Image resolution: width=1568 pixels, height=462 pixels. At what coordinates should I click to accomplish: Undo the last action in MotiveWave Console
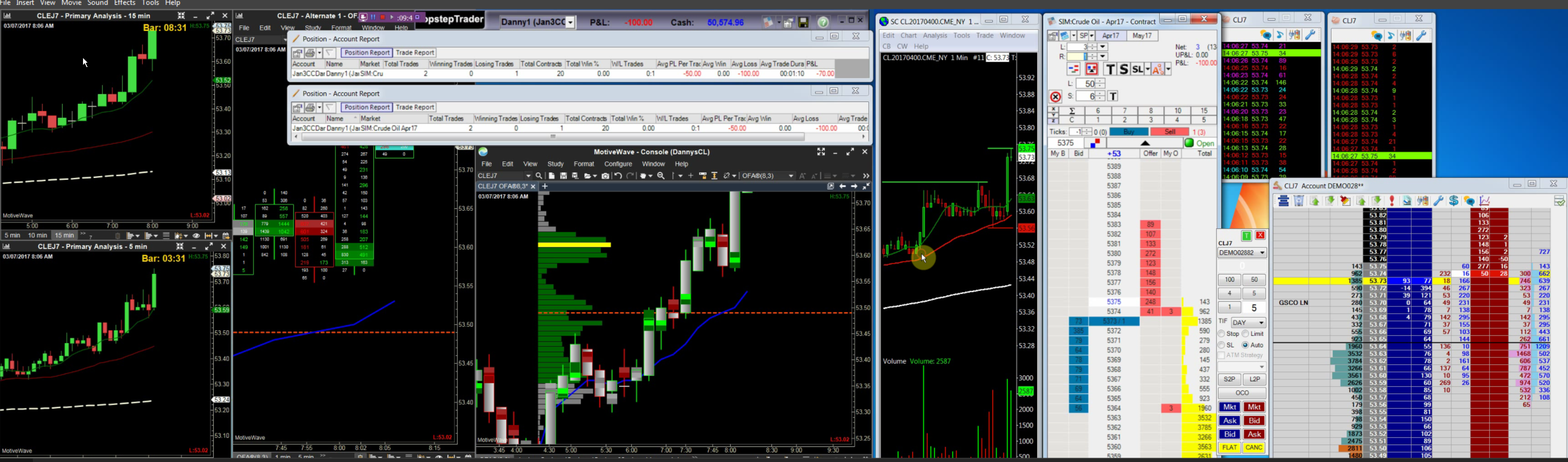pos(618,175)
